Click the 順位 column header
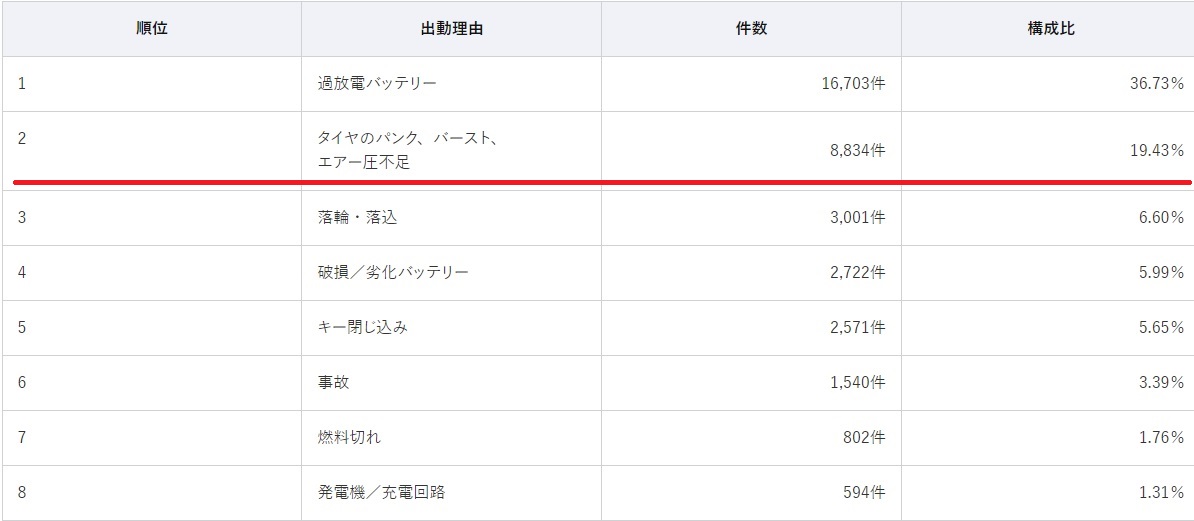 pos(152,29)
